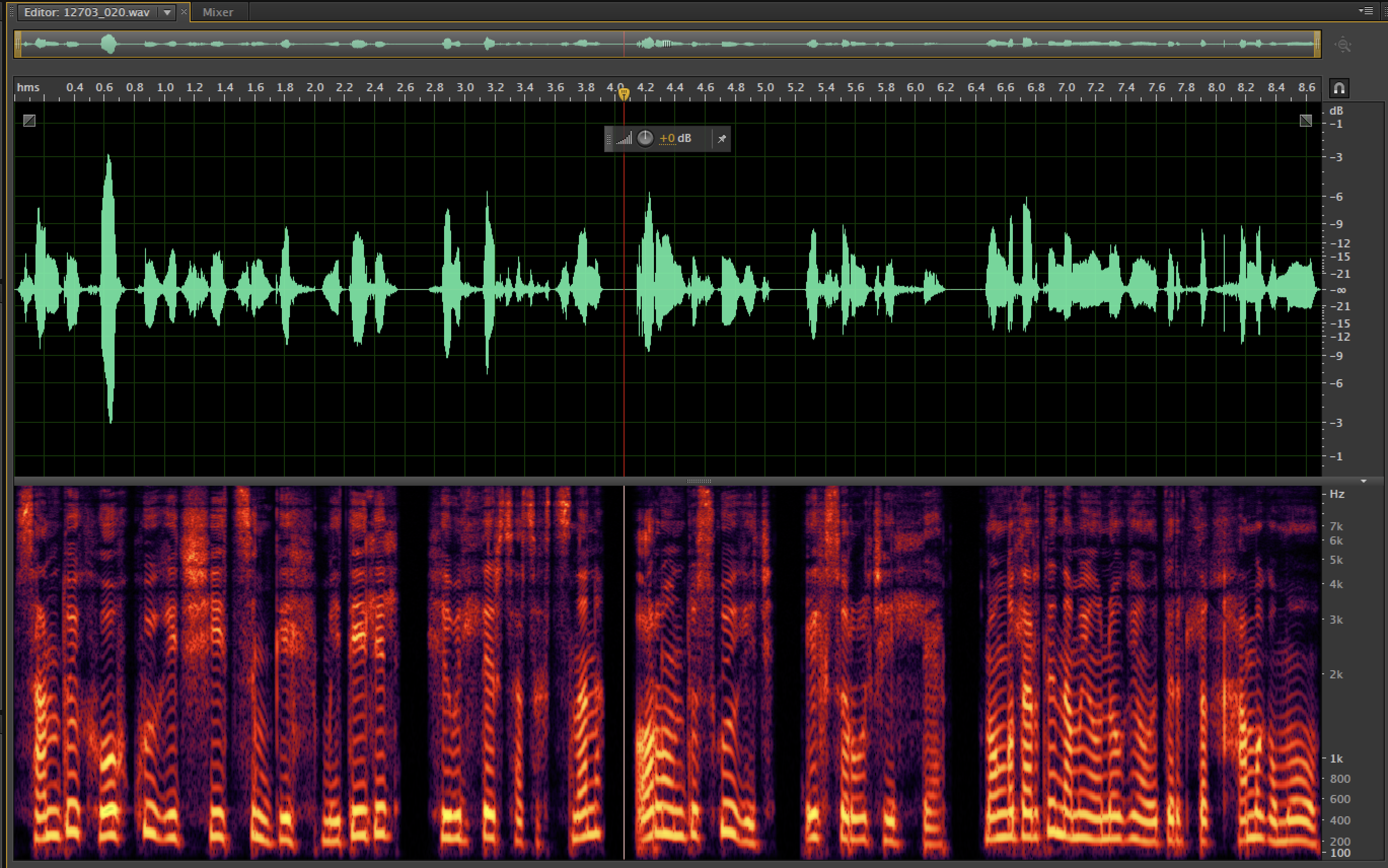The height and width of the screenshot is (868, 1388).
Task: Close the Editor tab with the x
Action: (184, 12)
